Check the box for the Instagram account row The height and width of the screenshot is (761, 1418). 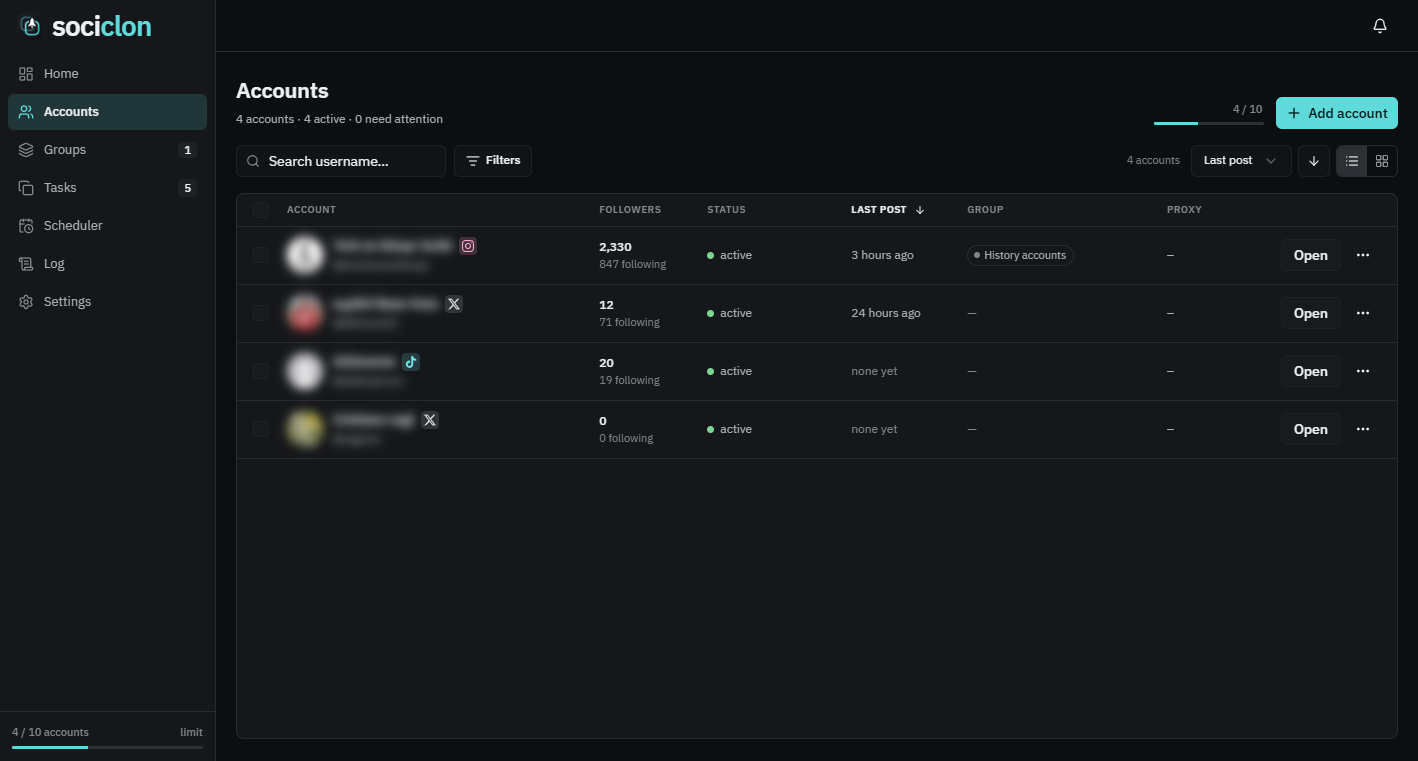pos(261,255)
